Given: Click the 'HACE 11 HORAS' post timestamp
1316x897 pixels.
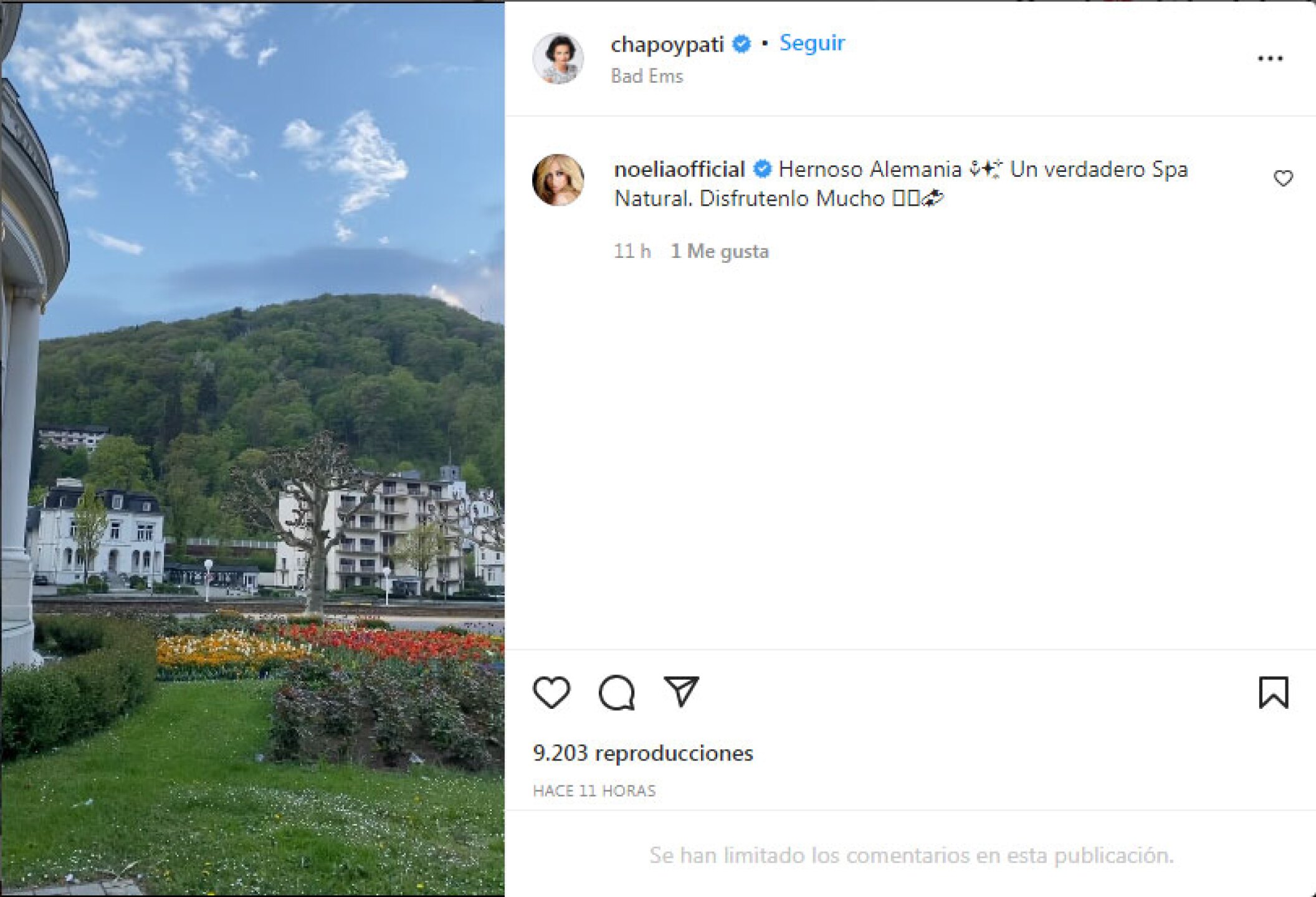Looking at the screenshot, I should 595,789.
